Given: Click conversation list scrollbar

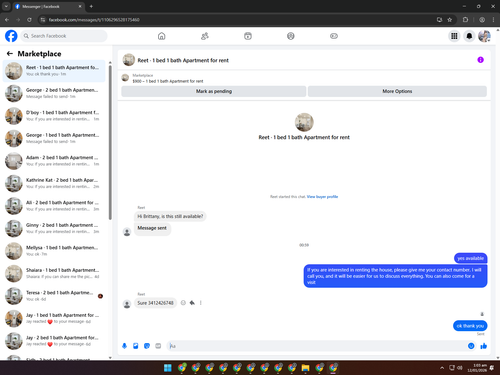Looking at the screenshot, I should point(110,143).
